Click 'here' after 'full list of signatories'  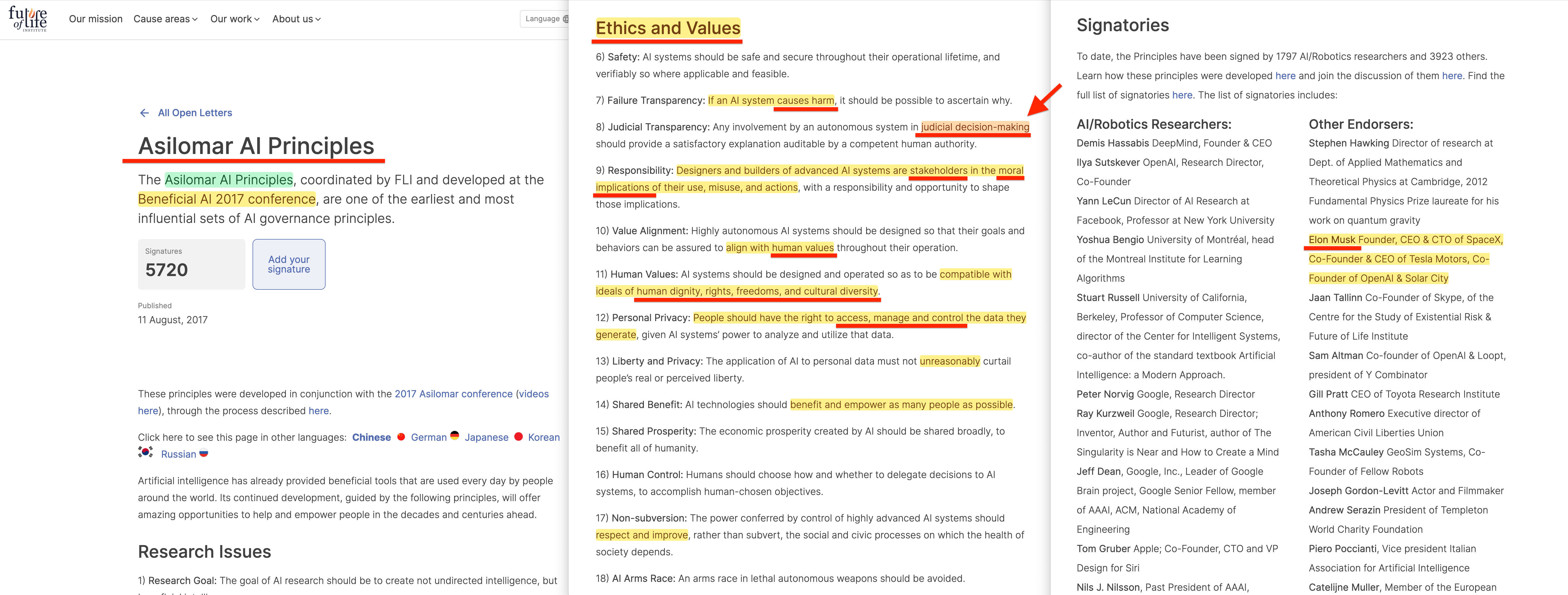point(1182,96)
